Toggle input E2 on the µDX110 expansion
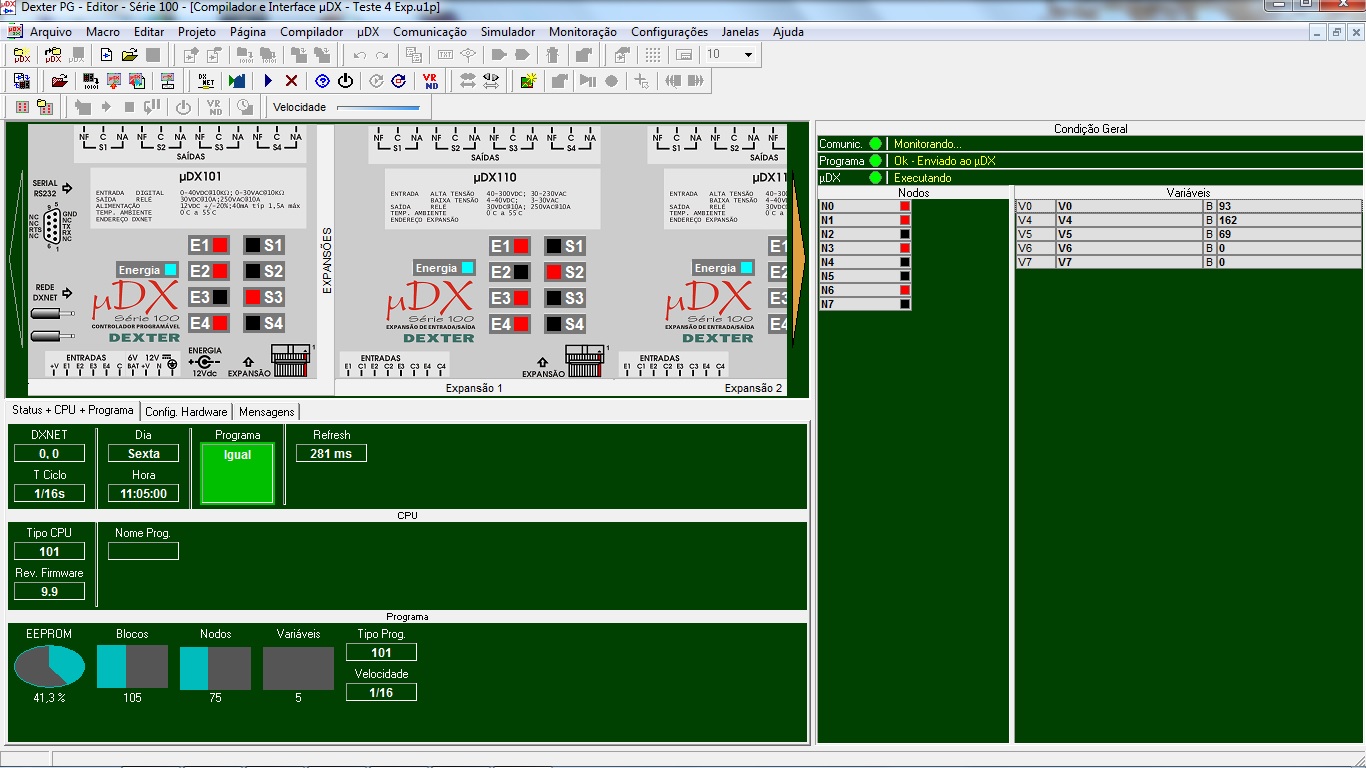 tap(521, 272)
